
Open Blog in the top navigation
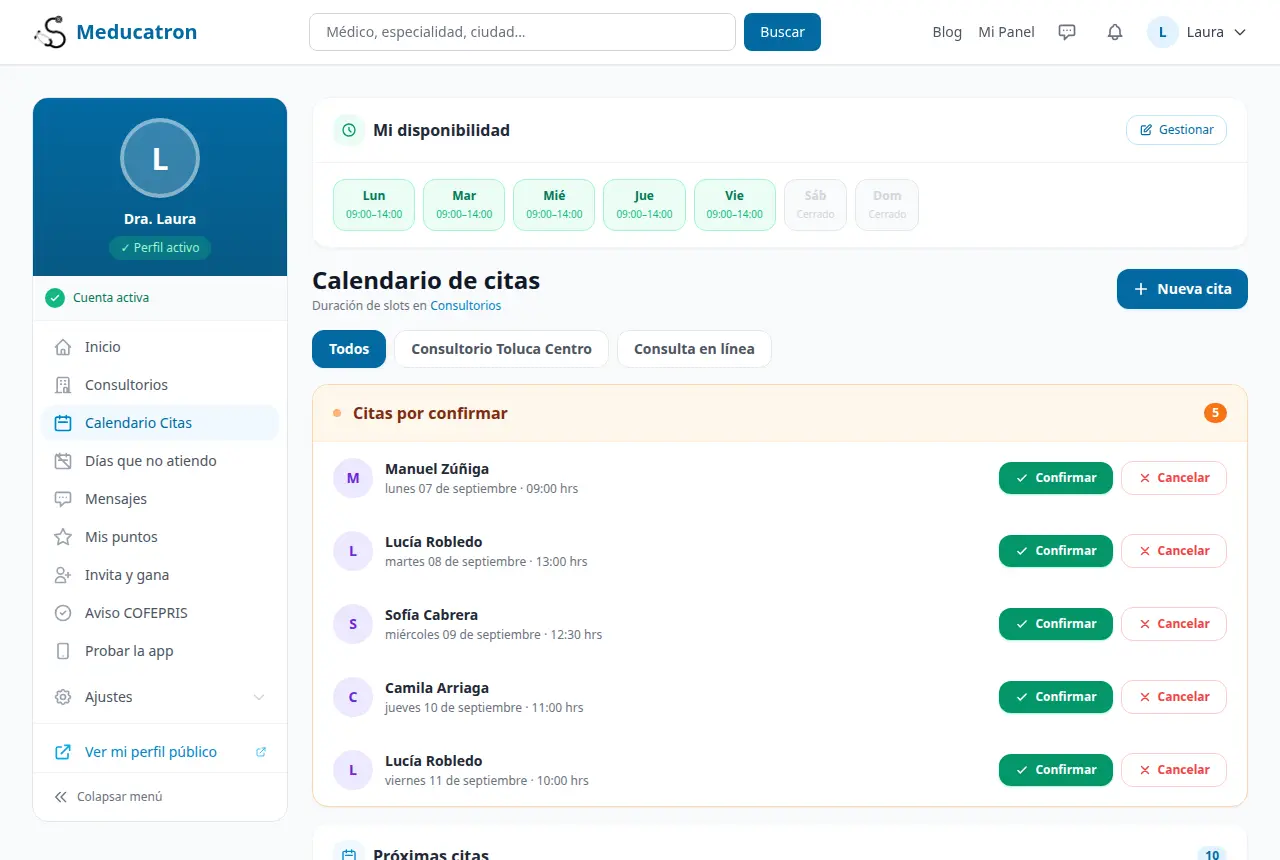tap(947, 32)
